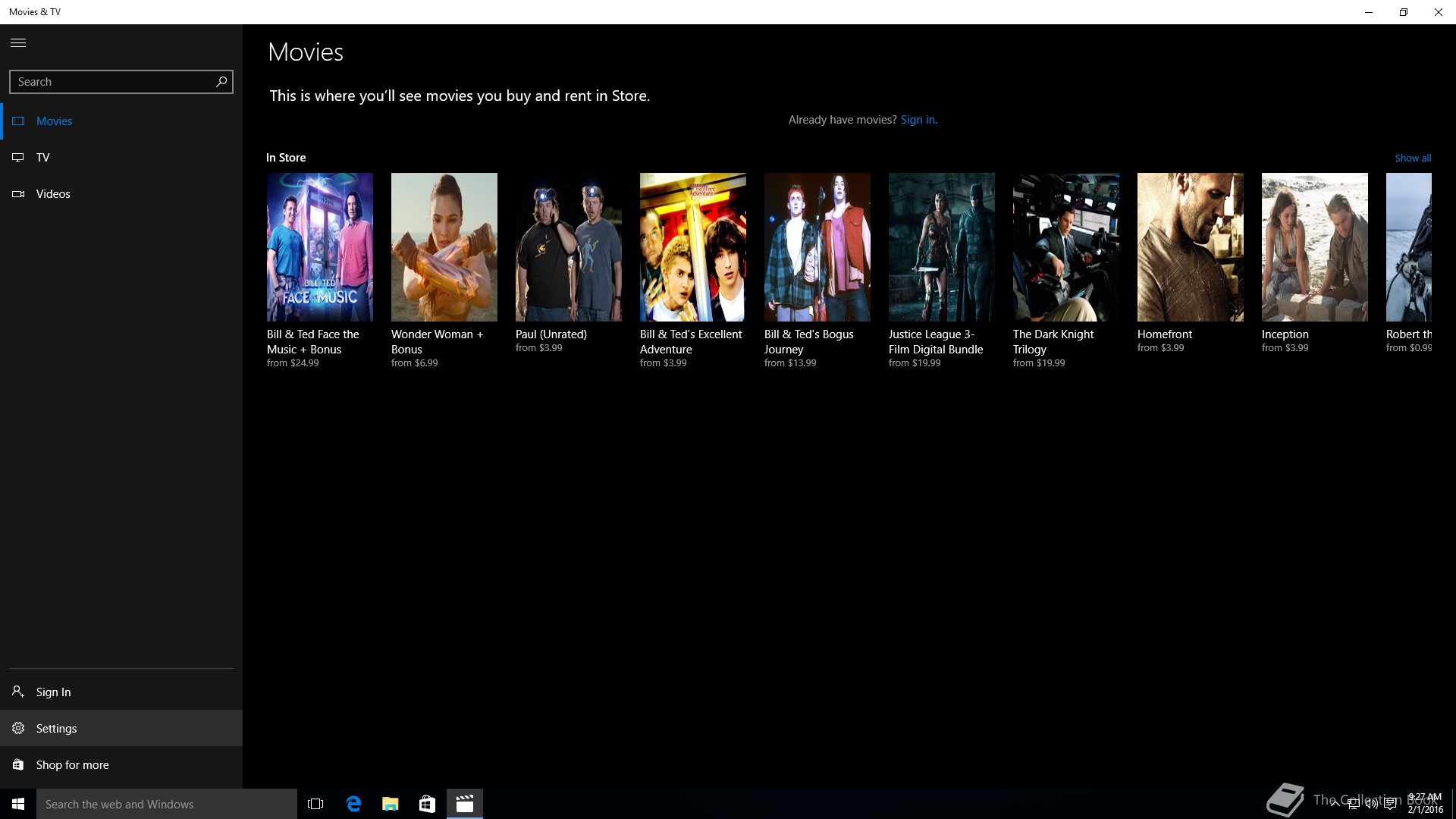Click the Justice League 3-Film Digital Bundle title
Viewport: 1456px width, 819px height.
936,342
